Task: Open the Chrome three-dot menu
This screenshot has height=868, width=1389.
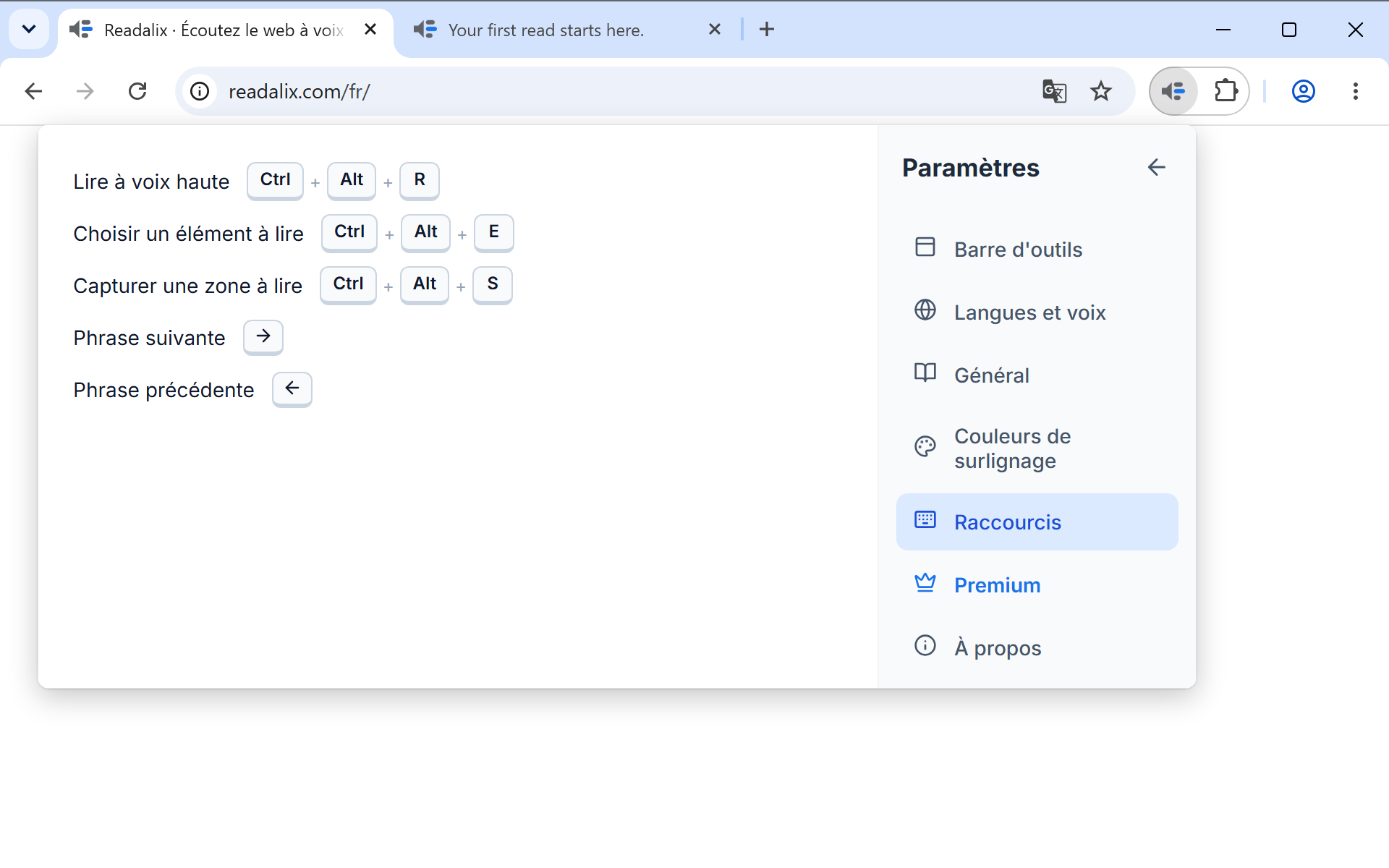Action: click(1356, 91)
